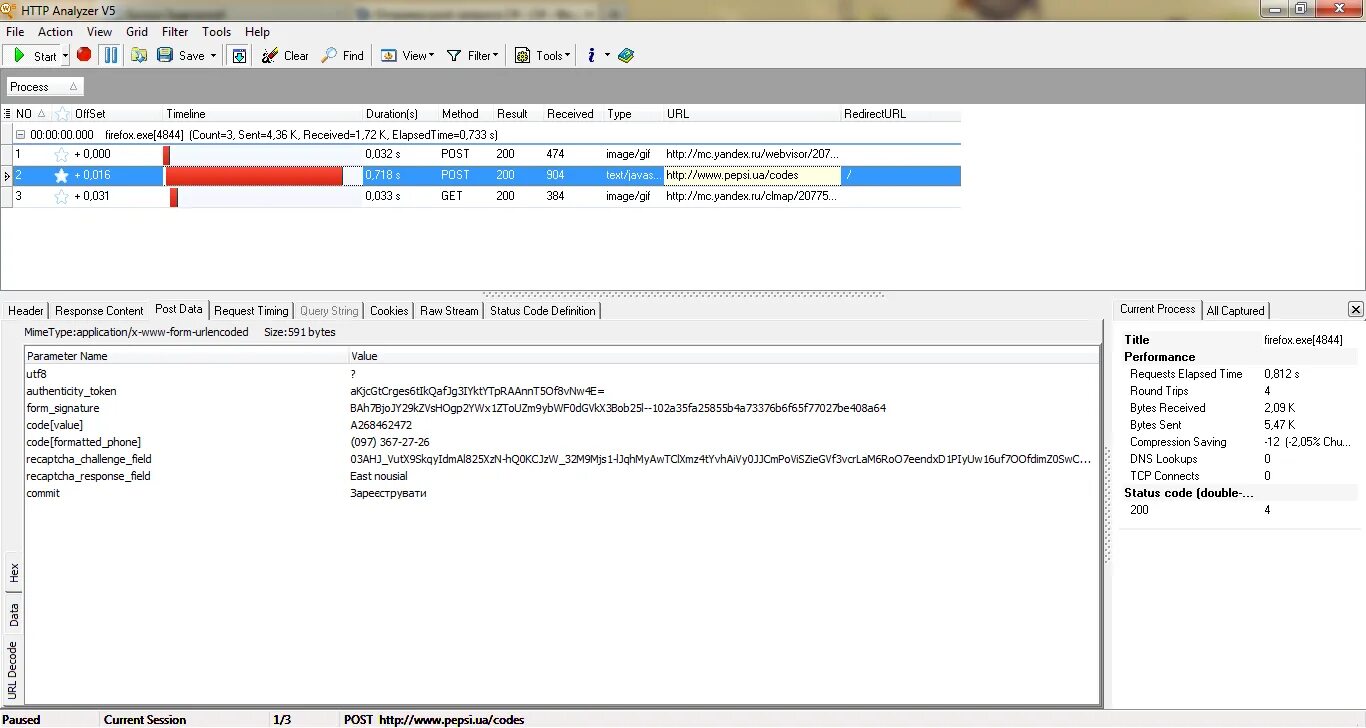This screenshot has width=1366, height=728.
Task: Switch to the vertical URL Decode tab
Action: [14, 670]
